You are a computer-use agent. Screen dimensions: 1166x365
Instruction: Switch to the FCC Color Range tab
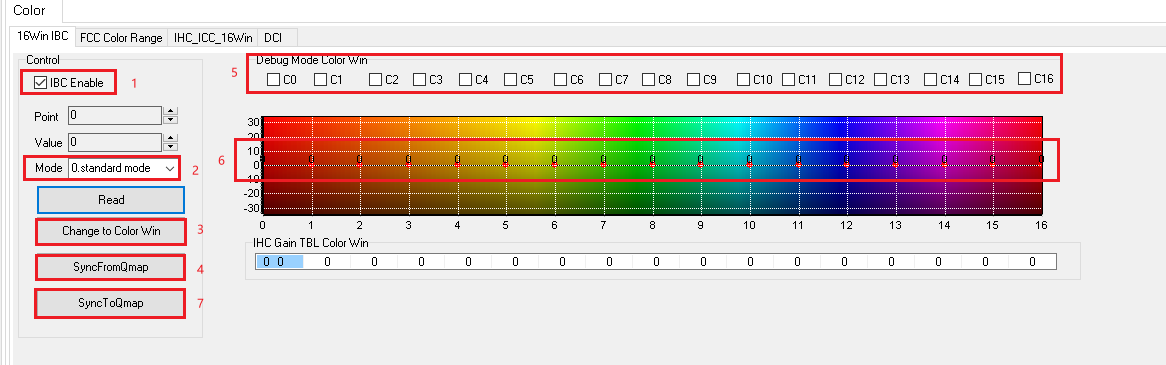121,37
